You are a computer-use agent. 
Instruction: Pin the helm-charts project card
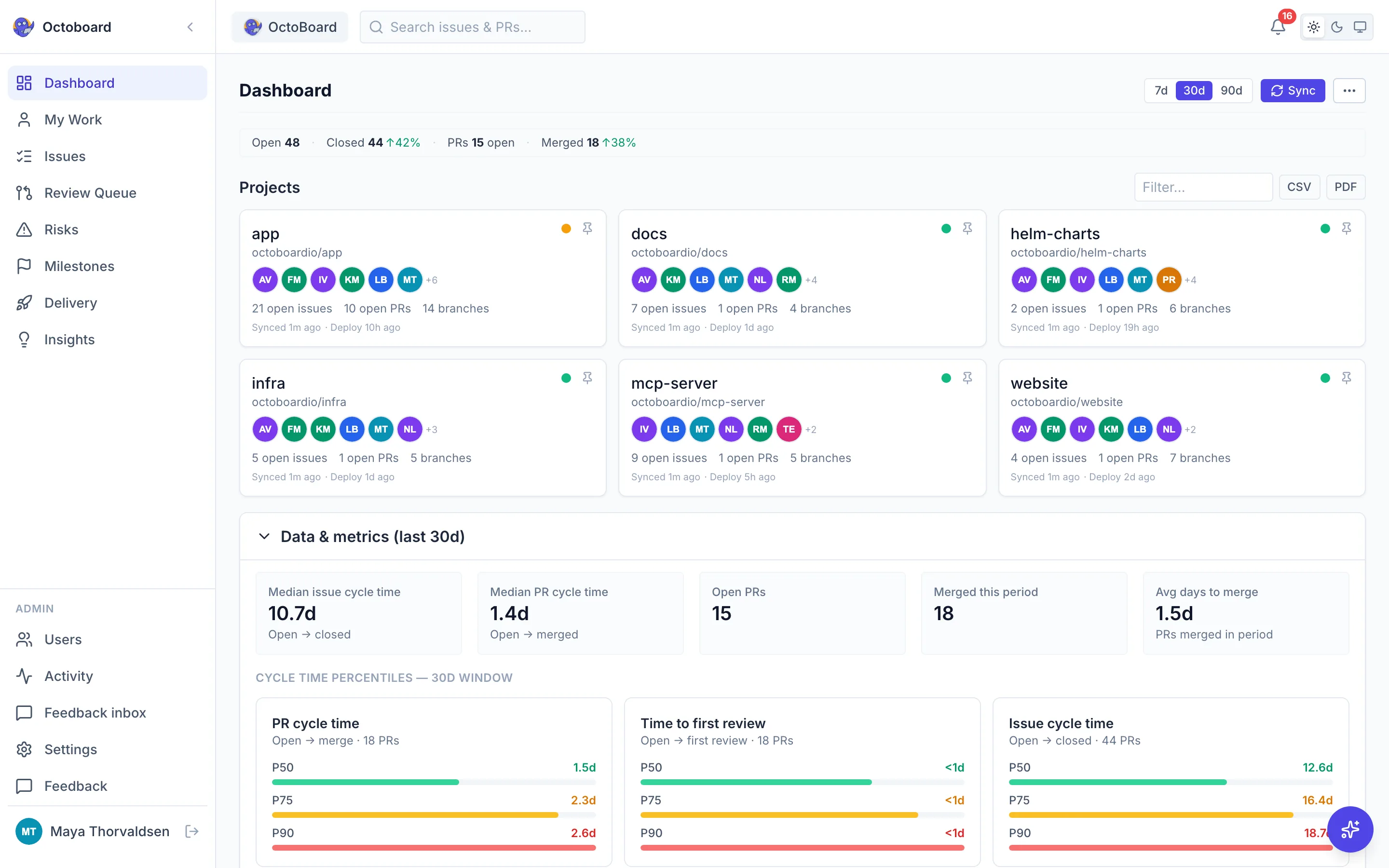point(1346,229)
